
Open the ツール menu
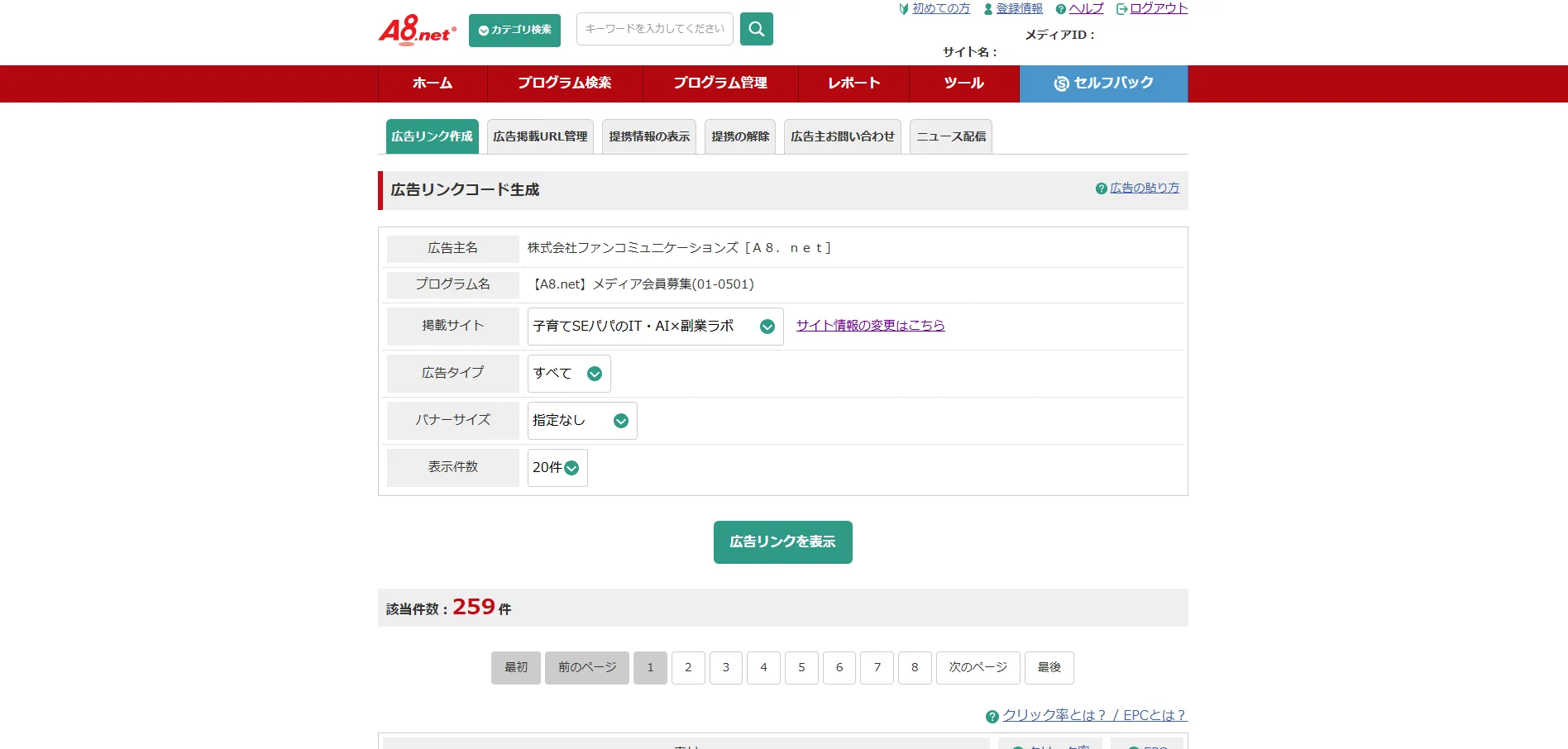(964, 83)
